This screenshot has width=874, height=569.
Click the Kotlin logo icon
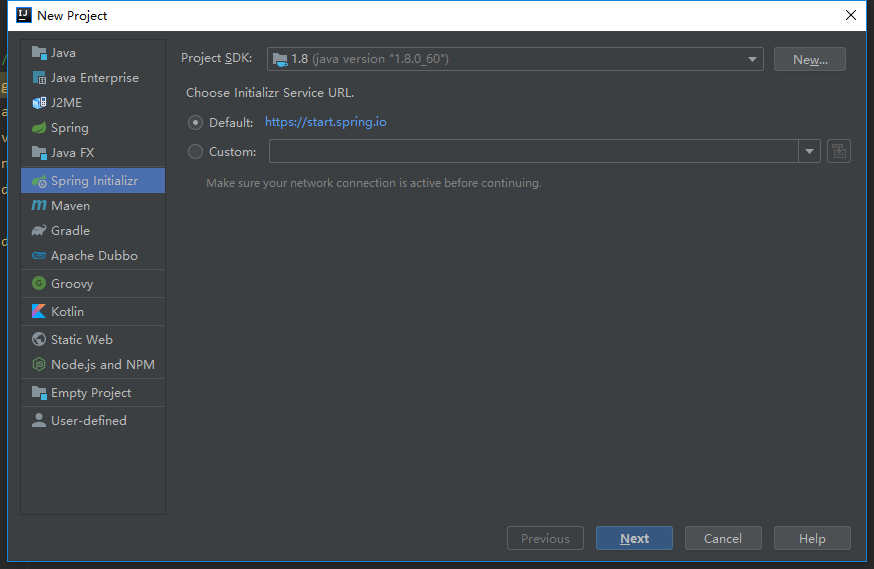pos(39,312)
